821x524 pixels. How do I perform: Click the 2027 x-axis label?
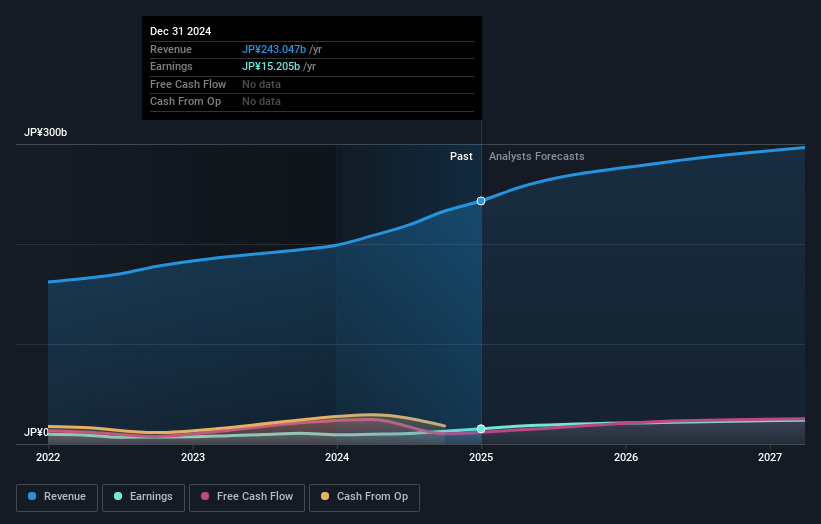click(770, 457)
